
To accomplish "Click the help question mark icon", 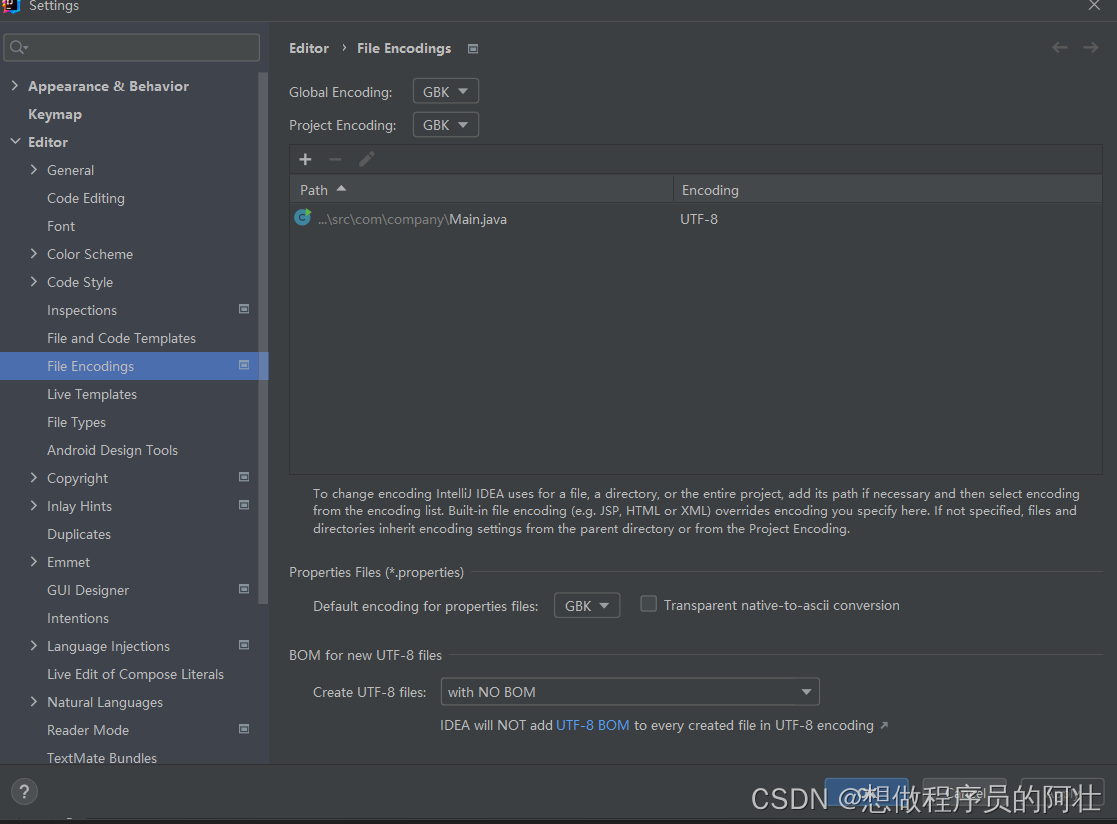I will pyautogui.click(x=23, y=791).
